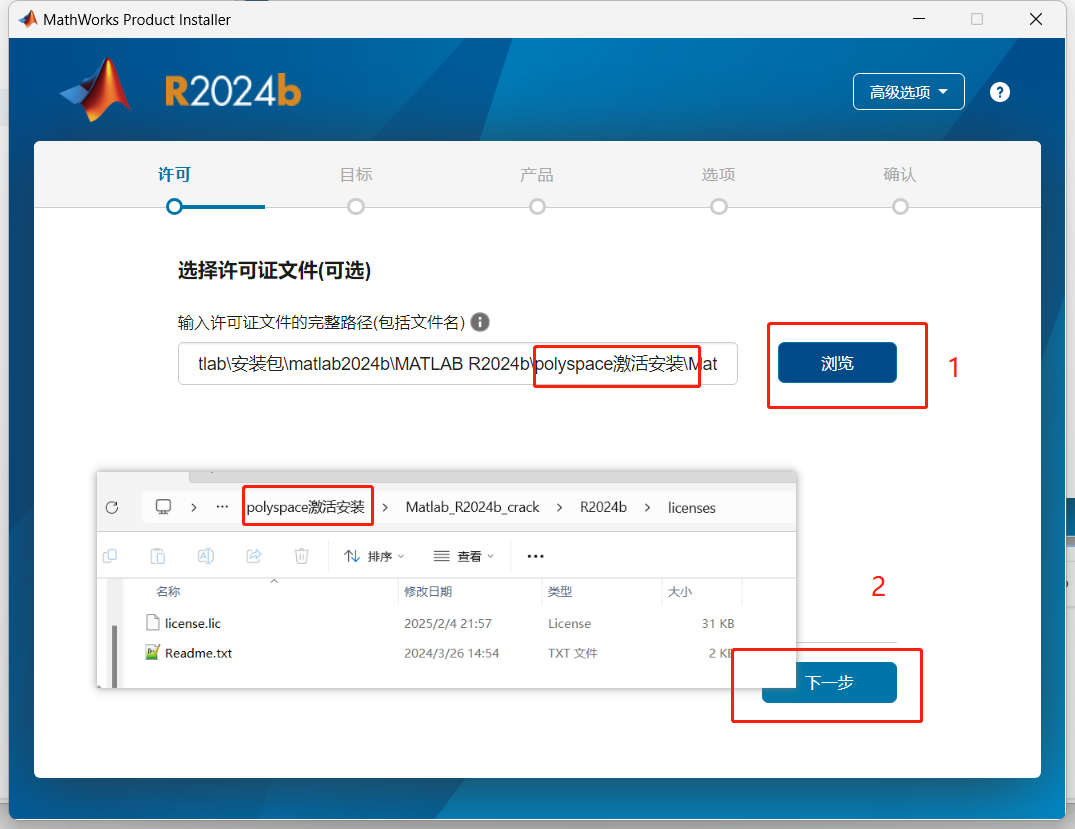The height and width of the screenshot is (829, 1075).
Task: Click the 大小 column header
Action: (680, 591)
